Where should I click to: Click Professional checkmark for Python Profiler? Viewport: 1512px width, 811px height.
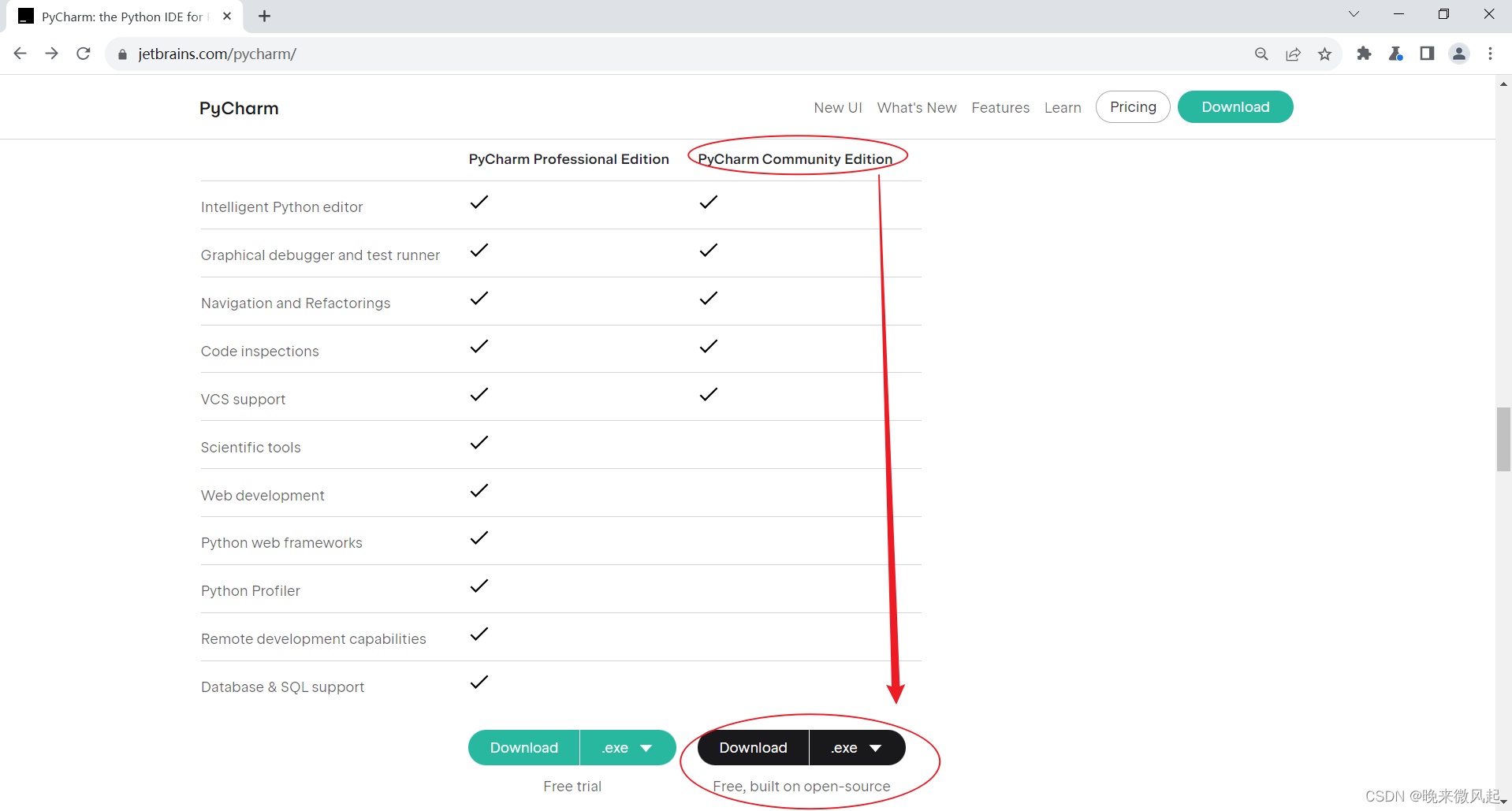pos(479,586)
